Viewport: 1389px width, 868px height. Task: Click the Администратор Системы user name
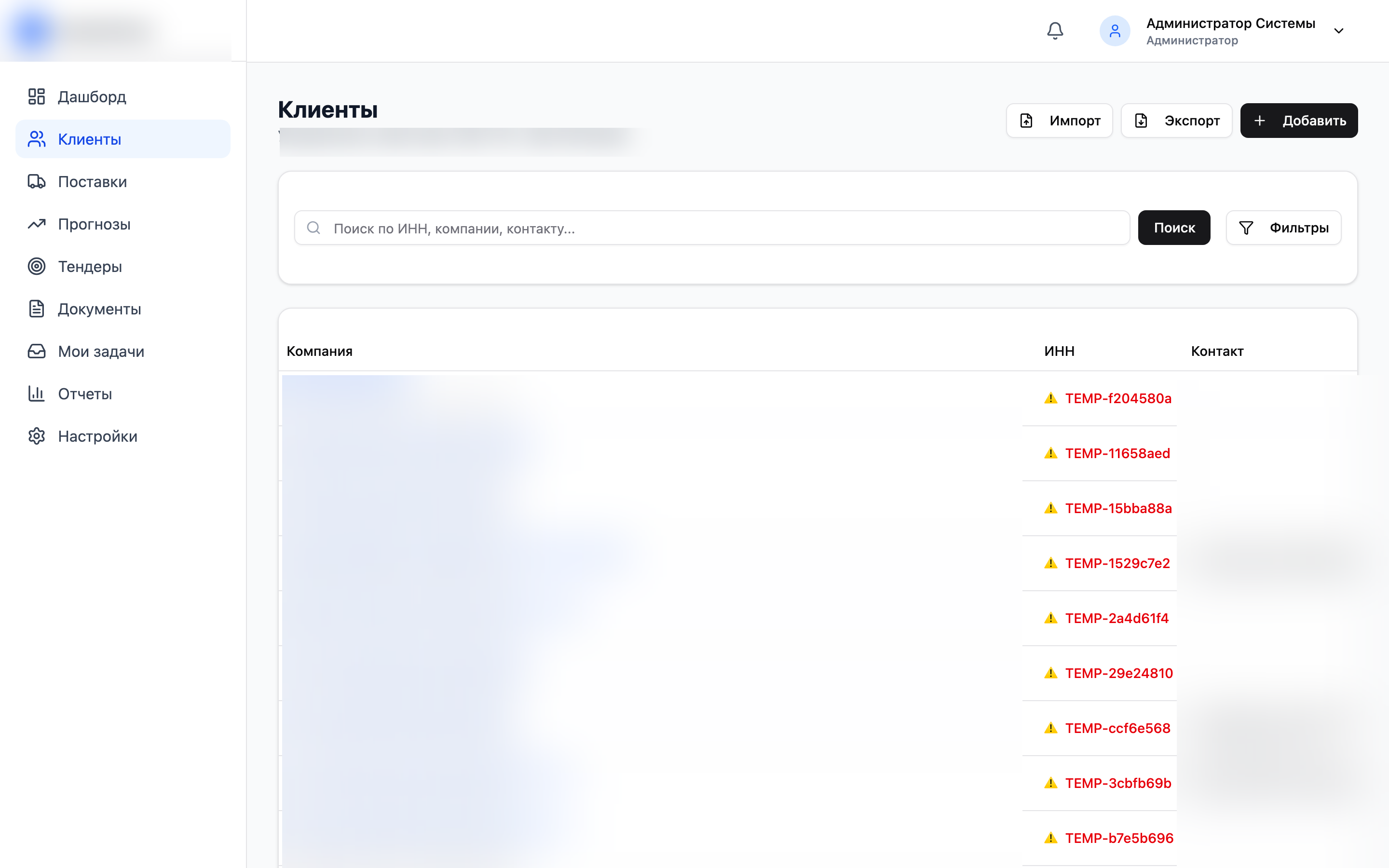coord(1231,24)
